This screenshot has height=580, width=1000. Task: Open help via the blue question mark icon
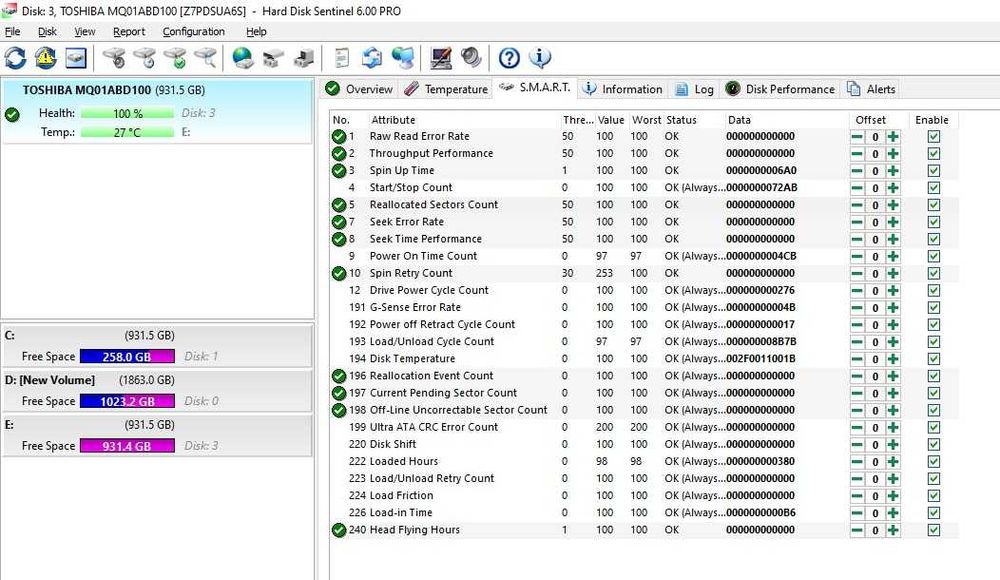click(509, 57)
